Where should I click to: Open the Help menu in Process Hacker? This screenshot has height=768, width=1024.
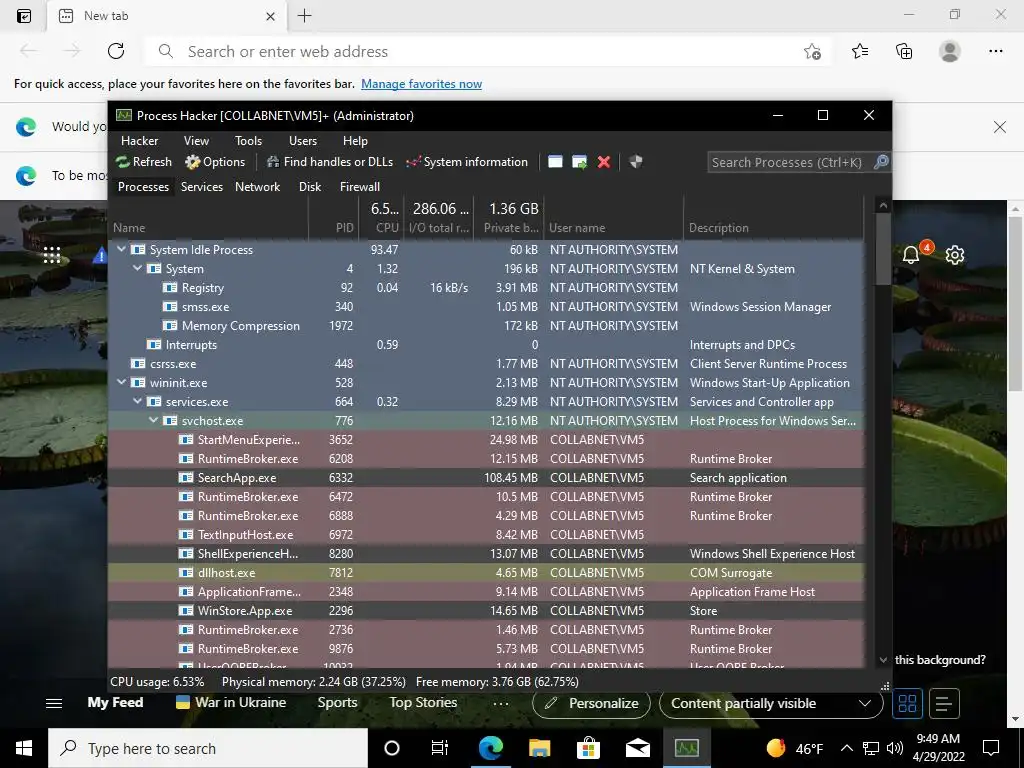pyautogui.click(x=355, y=140)
